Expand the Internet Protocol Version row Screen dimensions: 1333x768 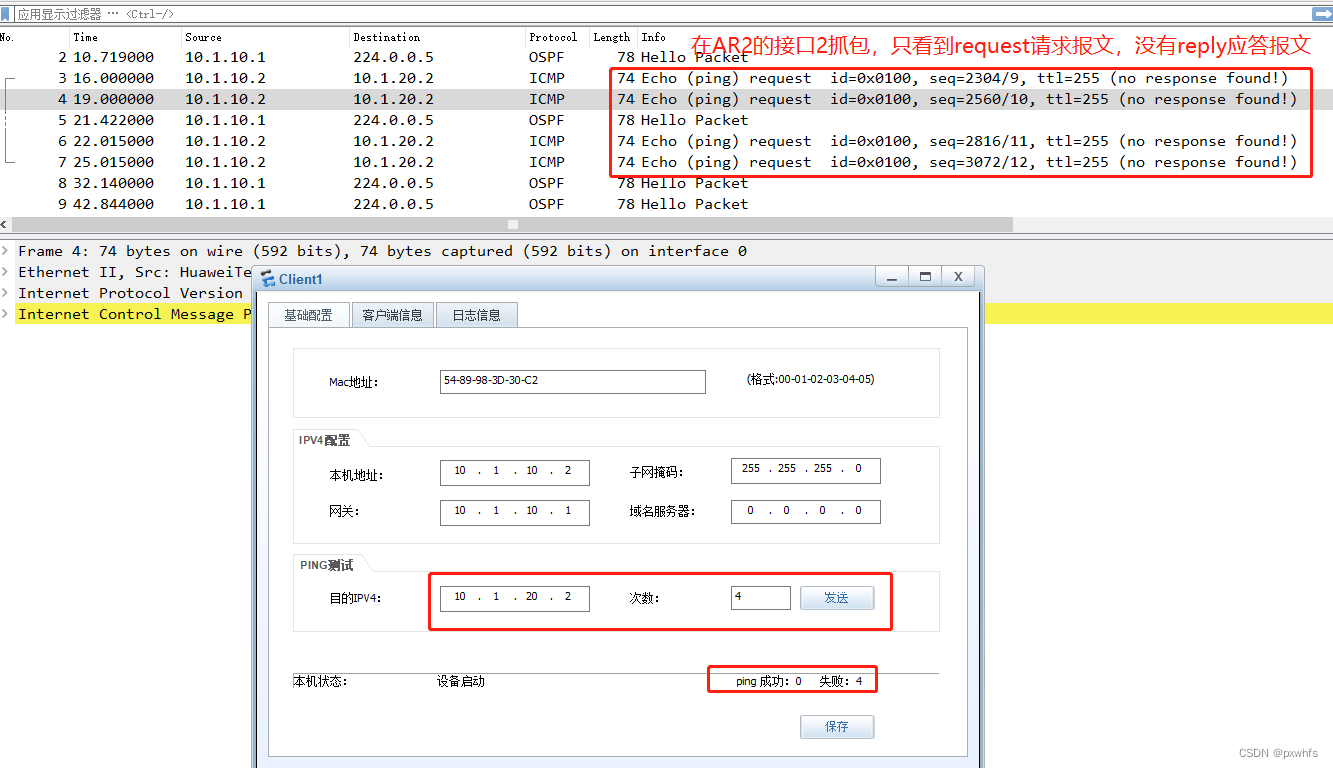pos(7,293)
